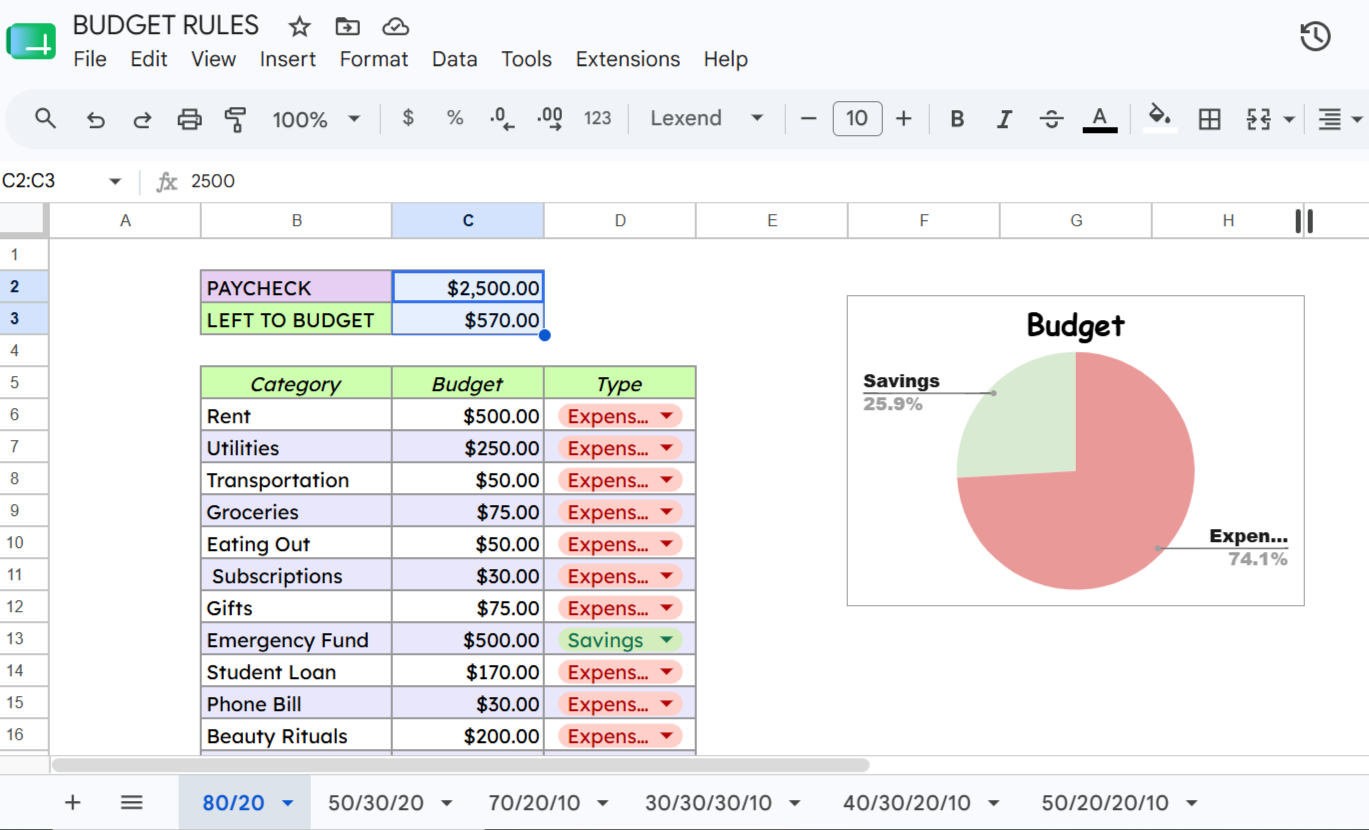Open version history clock icon
Screen dimensions: 1369x830
tap(1315, 37)
